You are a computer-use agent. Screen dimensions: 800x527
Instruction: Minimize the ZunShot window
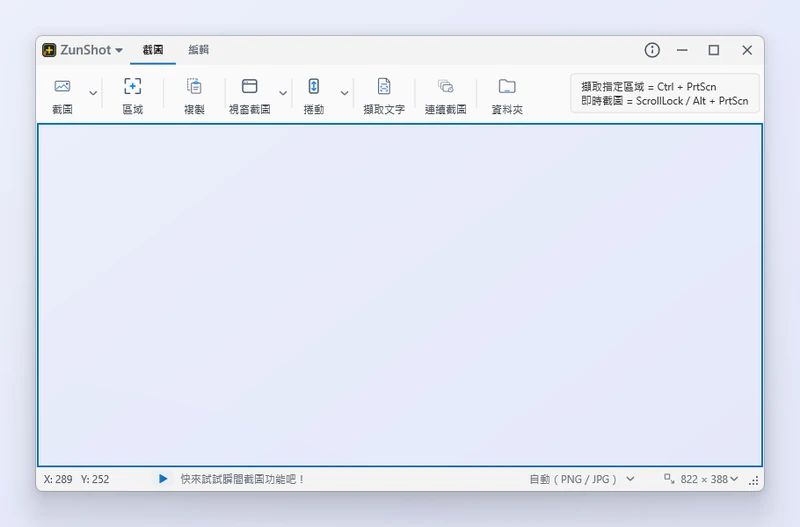682,50
